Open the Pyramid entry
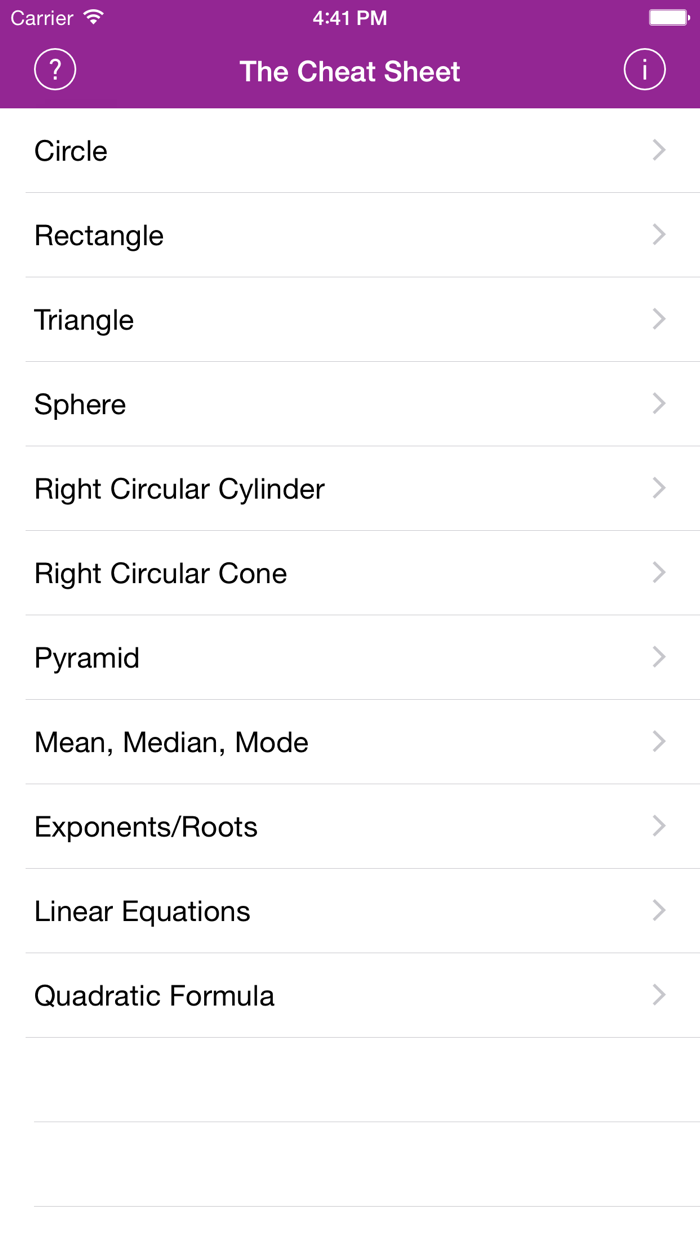Viewport: 700px width, 1244px height. 350,657
